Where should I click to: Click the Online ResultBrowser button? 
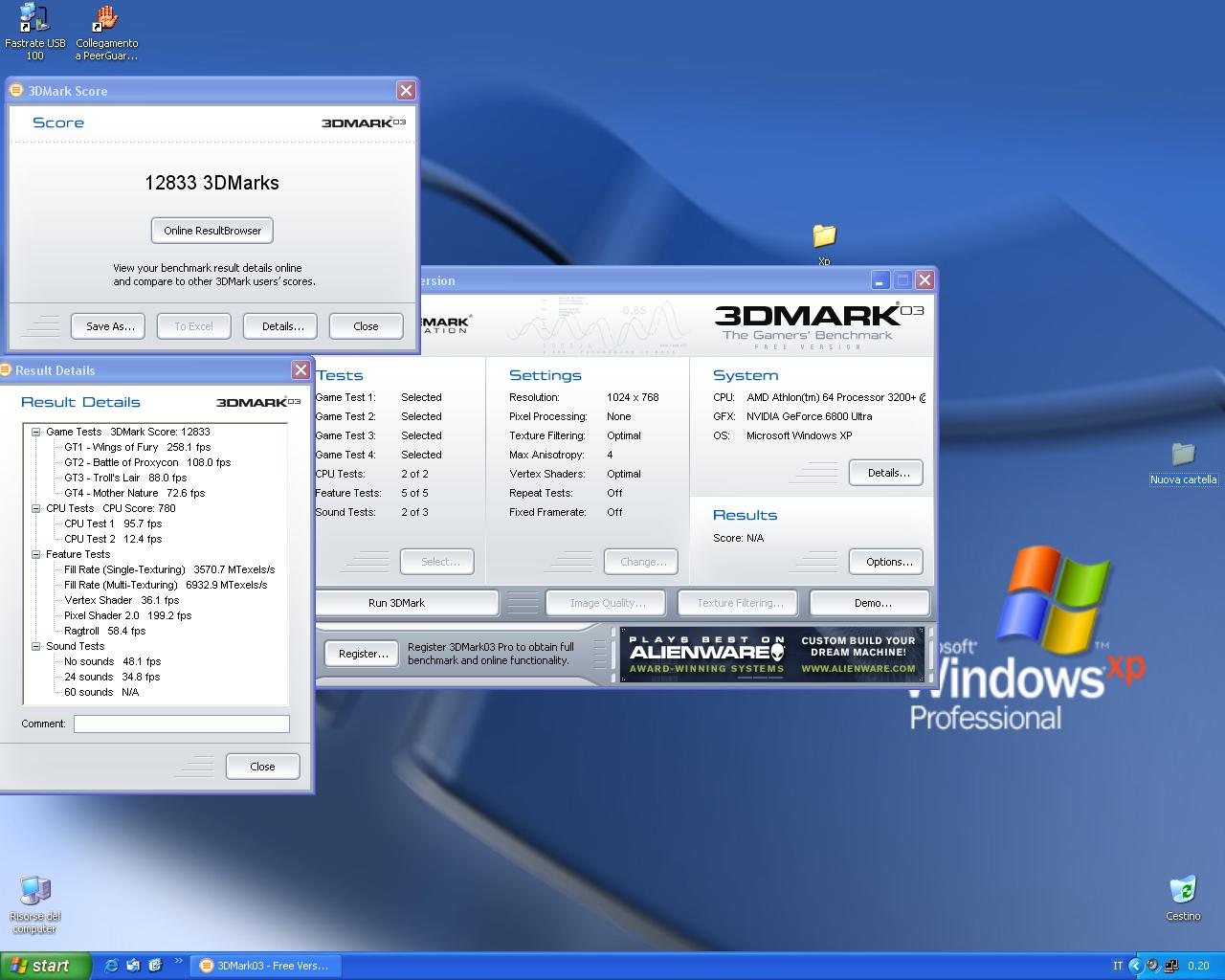coord(212,231)
